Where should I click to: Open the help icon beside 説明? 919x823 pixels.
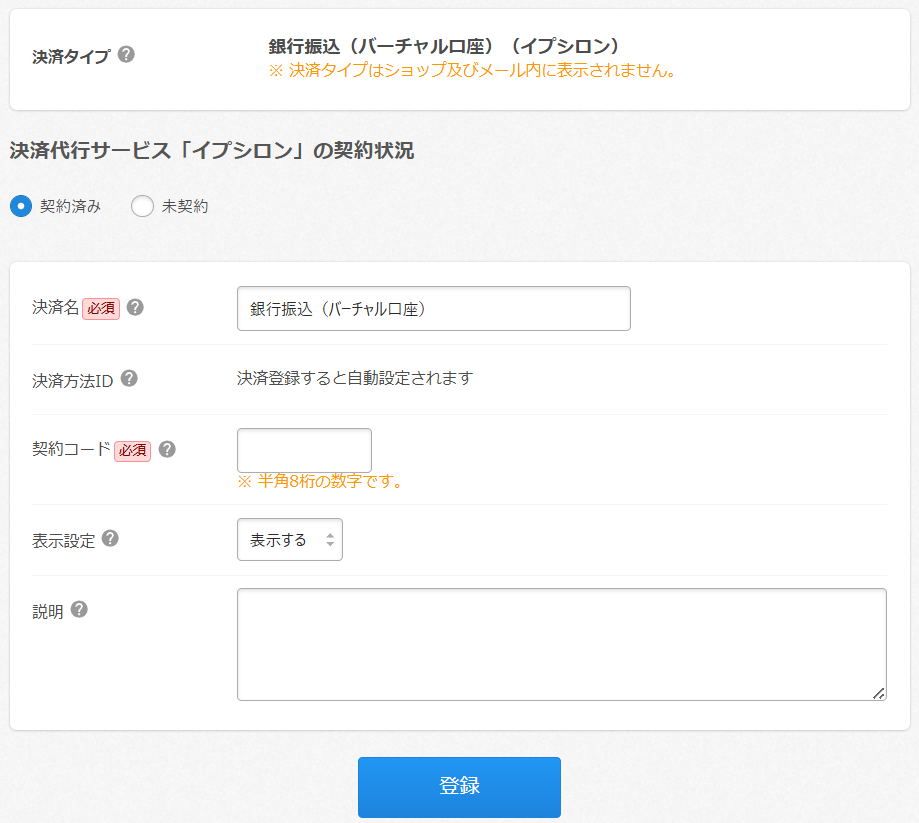coord(79,609)
